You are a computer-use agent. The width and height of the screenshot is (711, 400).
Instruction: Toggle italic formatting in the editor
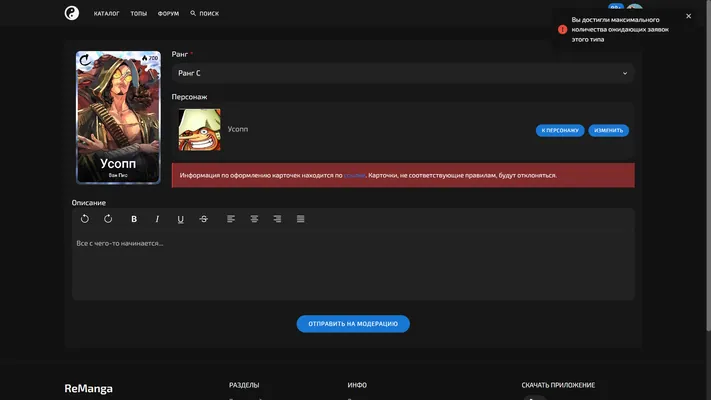[x=157, y=219]
